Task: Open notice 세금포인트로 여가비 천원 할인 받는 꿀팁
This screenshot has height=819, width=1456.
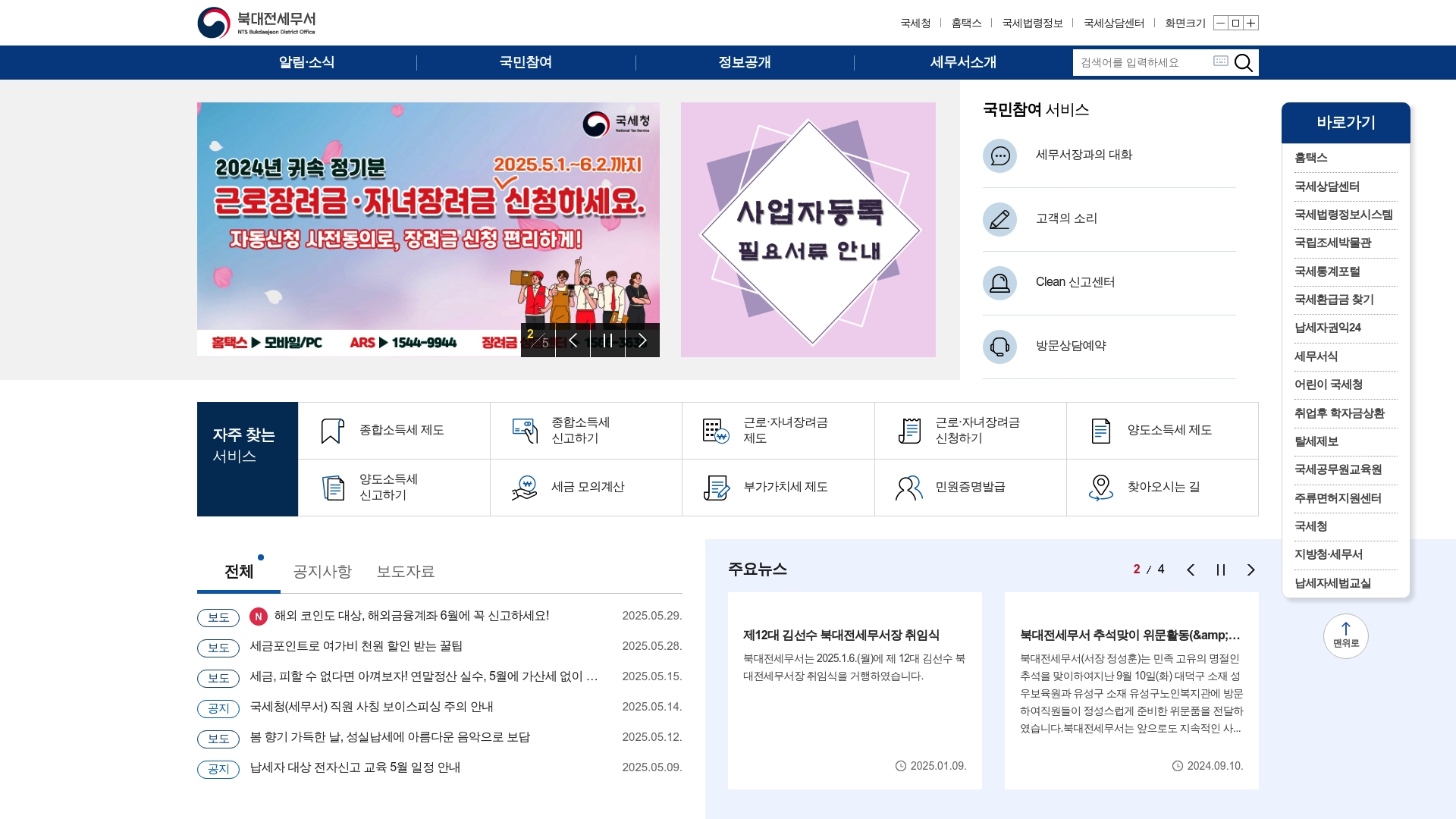Action: 356,646
